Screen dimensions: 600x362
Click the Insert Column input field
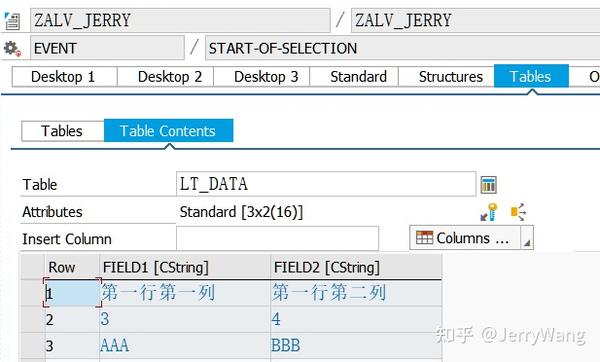(277, 239)
